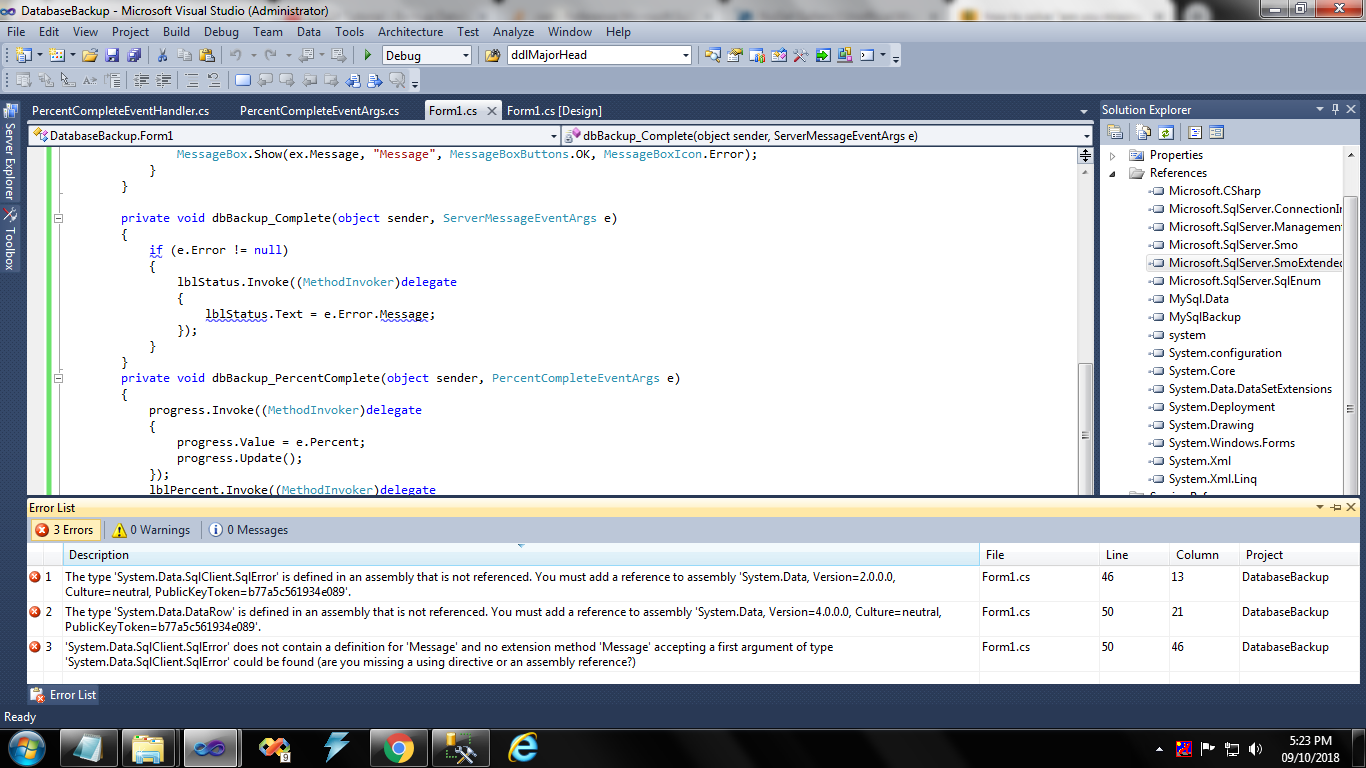Viewport: 1366px width, 768px height.
Task: Open the Architecture menu
Action: [x=410, y=32]
